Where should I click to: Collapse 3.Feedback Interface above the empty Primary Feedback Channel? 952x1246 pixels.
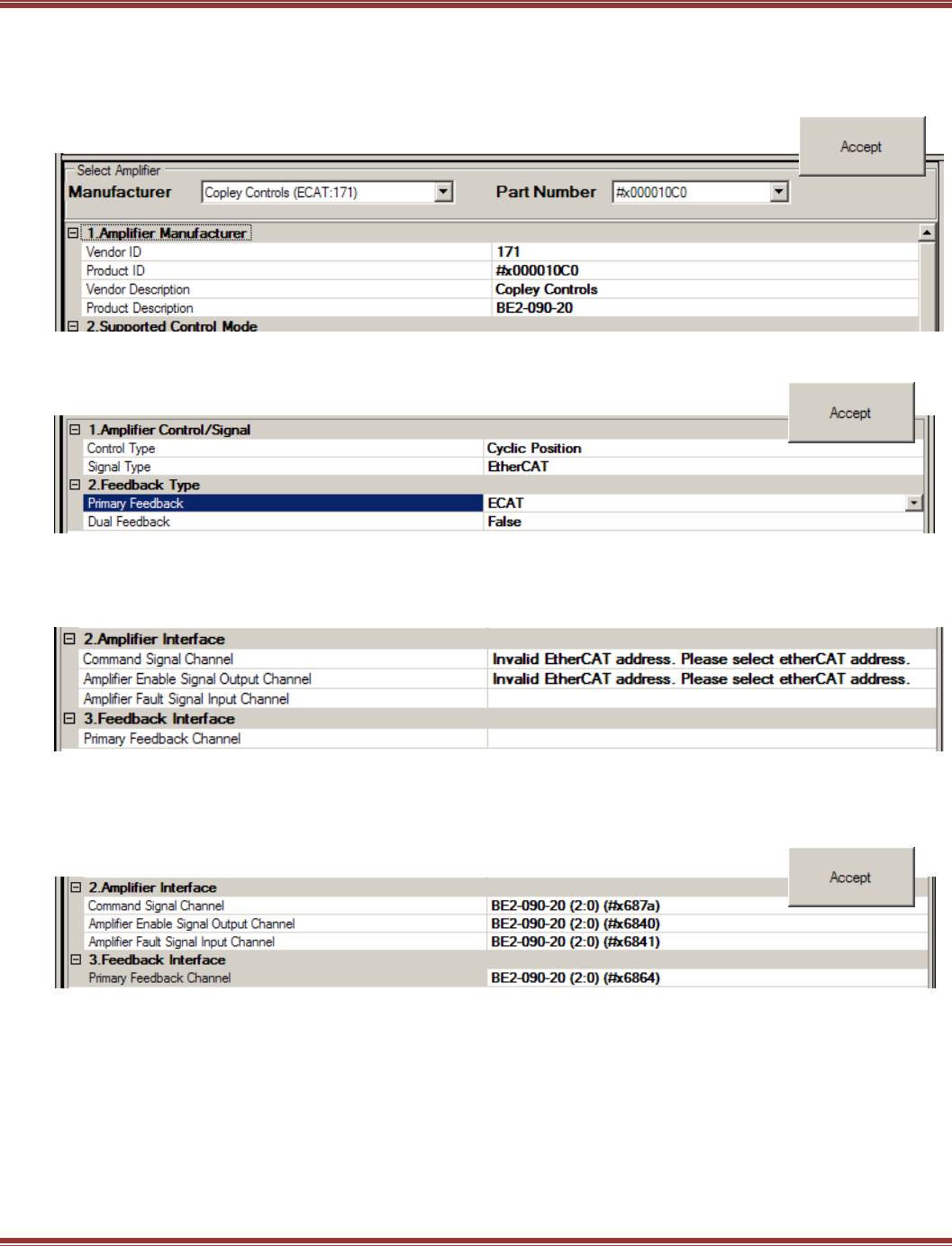[x=69, y=719]
